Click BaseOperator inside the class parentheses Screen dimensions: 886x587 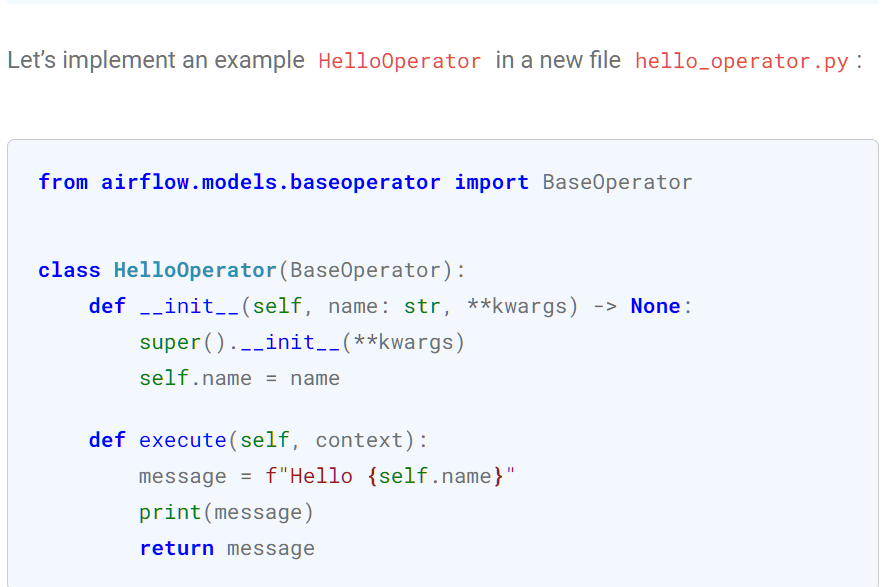coord(365,270)
